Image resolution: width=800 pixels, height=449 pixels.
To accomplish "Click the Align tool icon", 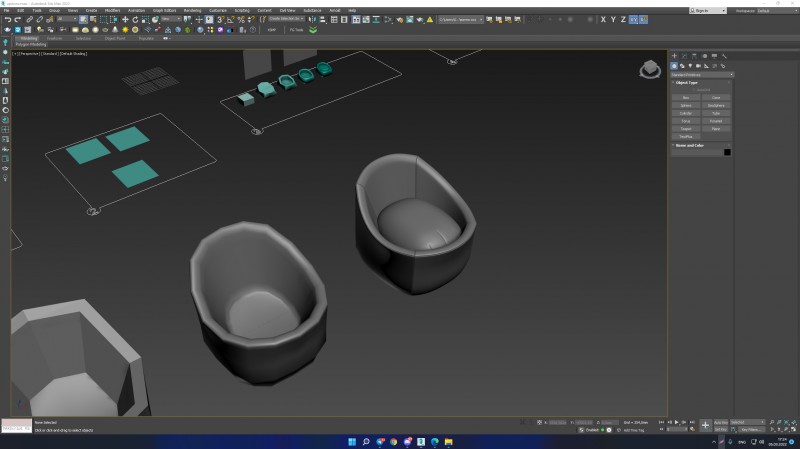I will point(322,20).
